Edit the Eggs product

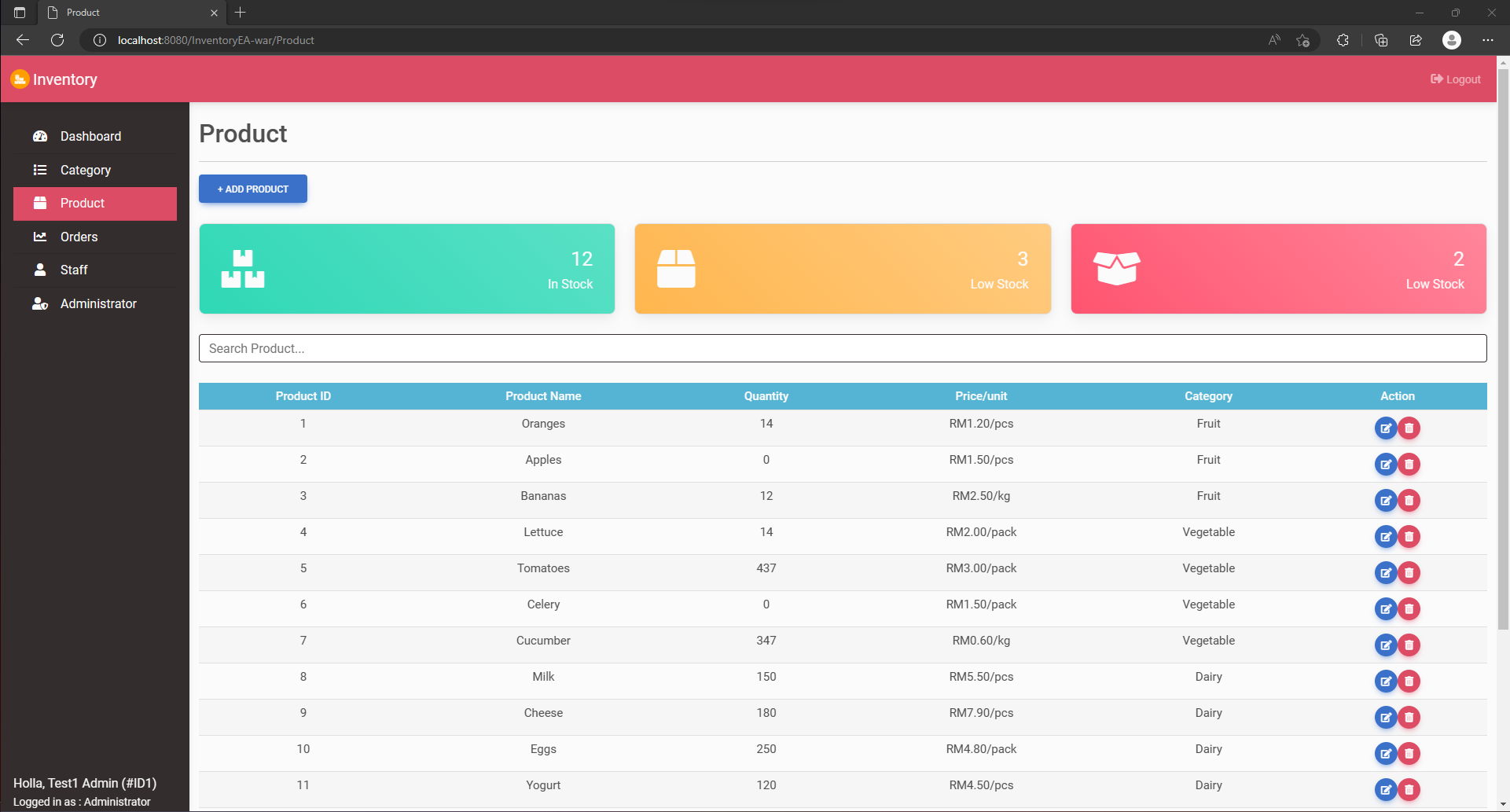coord(1386,754)
